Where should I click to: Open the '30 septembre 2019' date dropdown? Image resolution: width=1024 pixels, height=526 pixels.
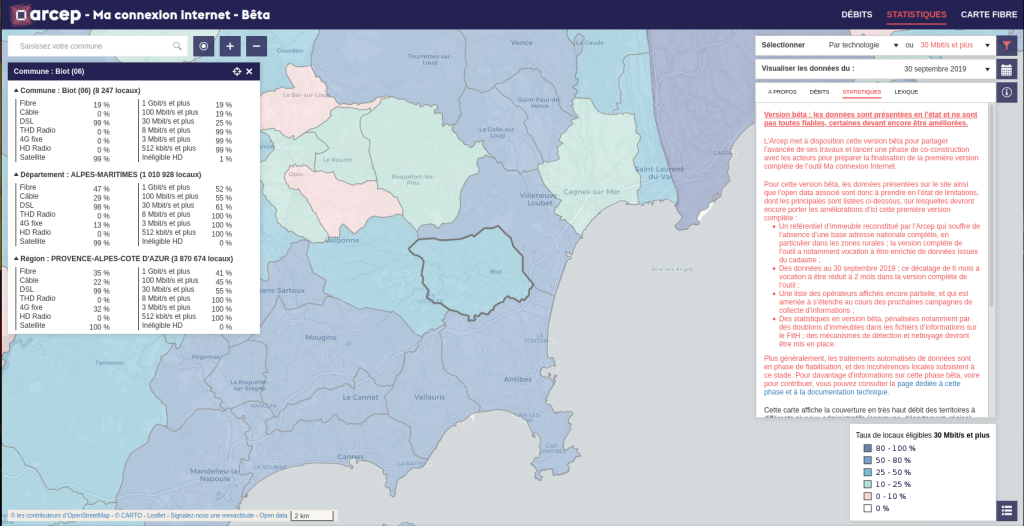pos(942,69)
